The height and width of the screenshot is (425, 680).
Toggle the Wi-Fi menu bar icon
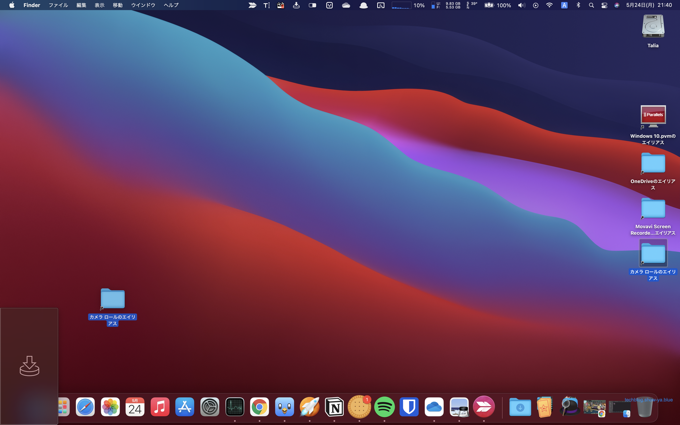(549, 5)
